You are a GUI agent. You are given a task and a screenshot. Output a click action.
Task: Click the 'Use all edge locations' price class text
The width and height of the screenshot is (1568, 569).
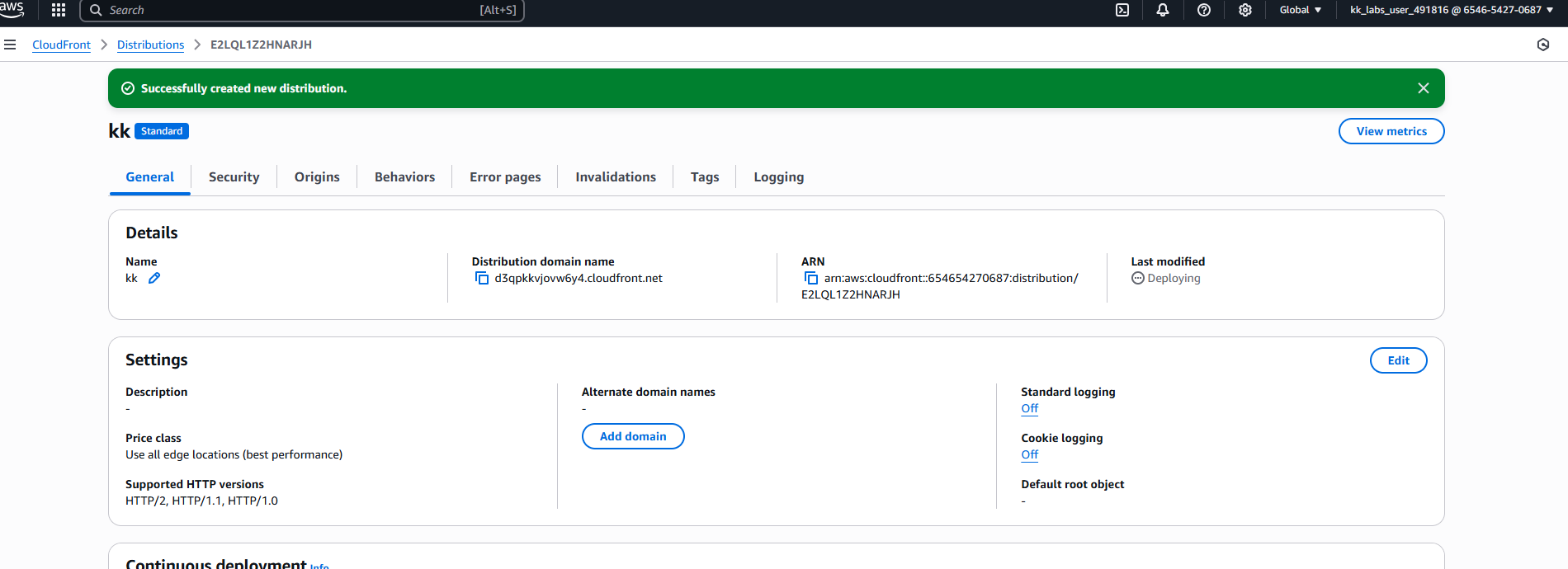[234, 454]
